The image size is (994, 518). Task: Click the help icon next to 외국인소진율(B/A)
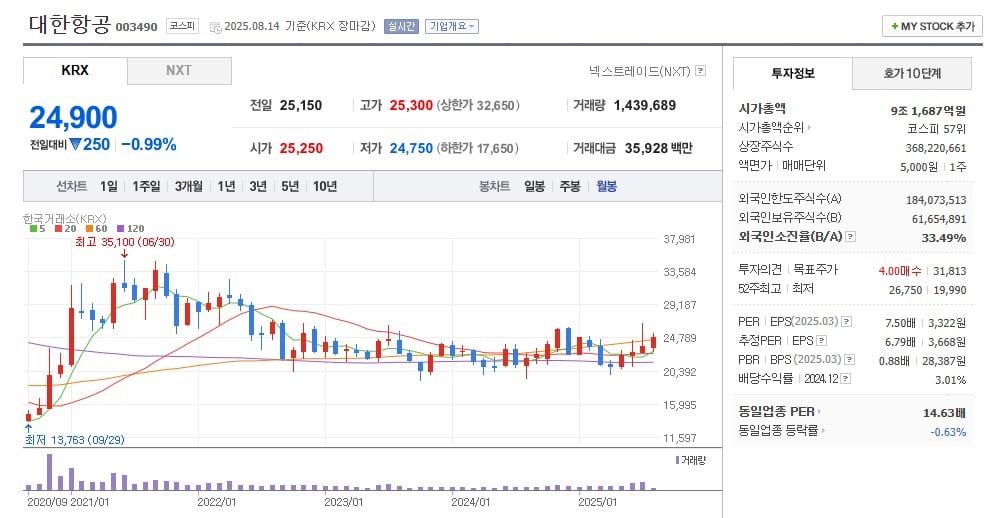[x=851, y=236]
